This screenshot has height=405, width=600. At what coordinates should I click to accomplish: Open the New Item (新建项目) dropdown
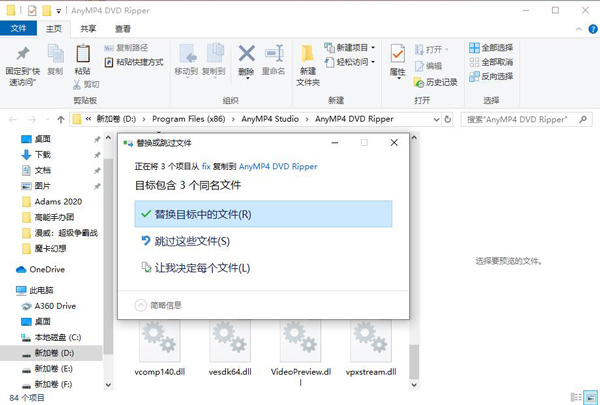[x=349, y=47]
